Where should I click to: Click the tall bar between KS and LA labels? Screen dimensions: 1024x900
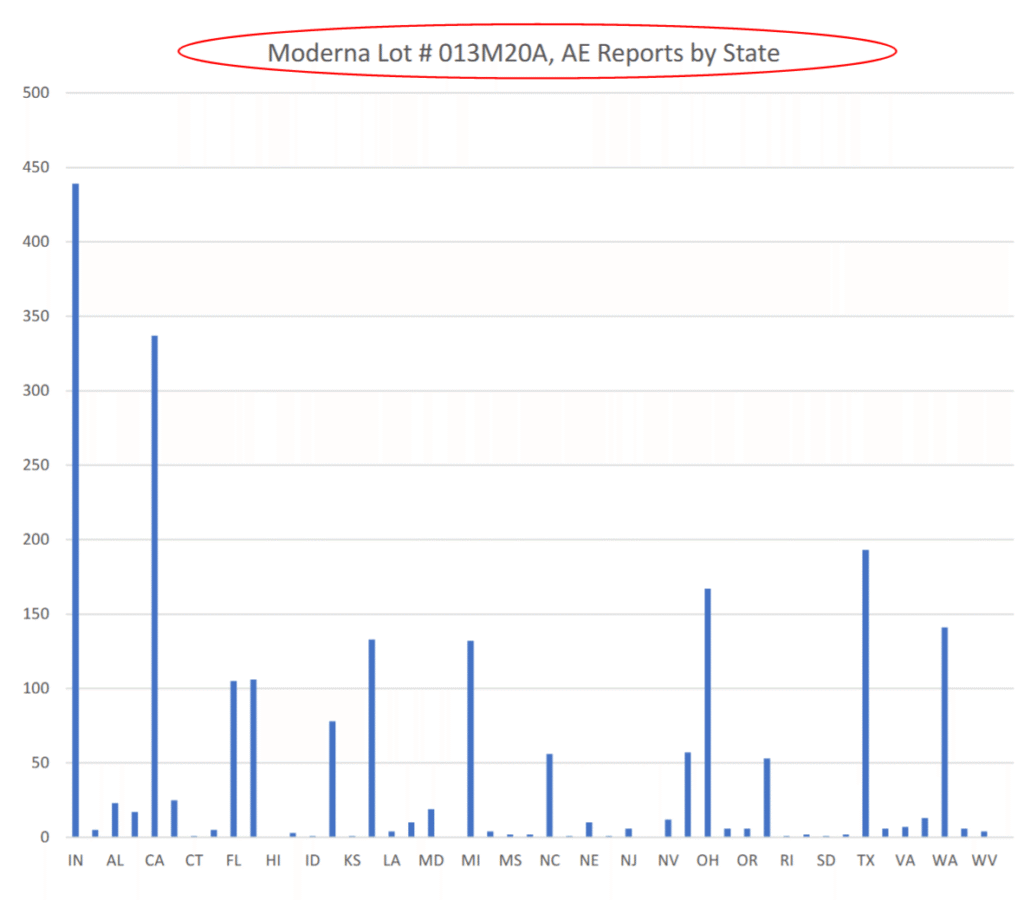[x=372, y=738]
